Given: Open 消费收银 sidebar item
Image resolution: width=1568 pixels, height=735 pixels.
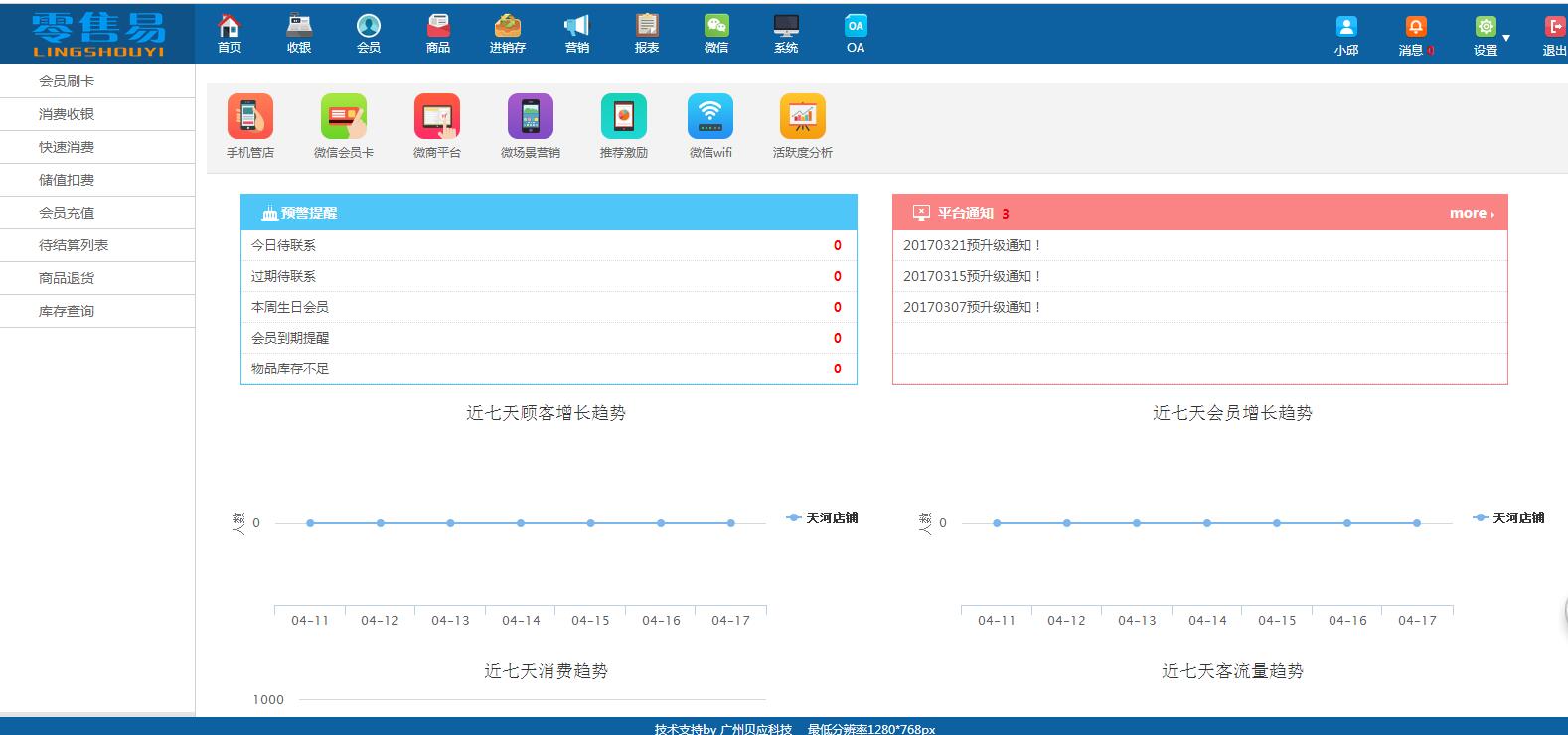Looking at the screenshot, I should click(x=97, y=114).
